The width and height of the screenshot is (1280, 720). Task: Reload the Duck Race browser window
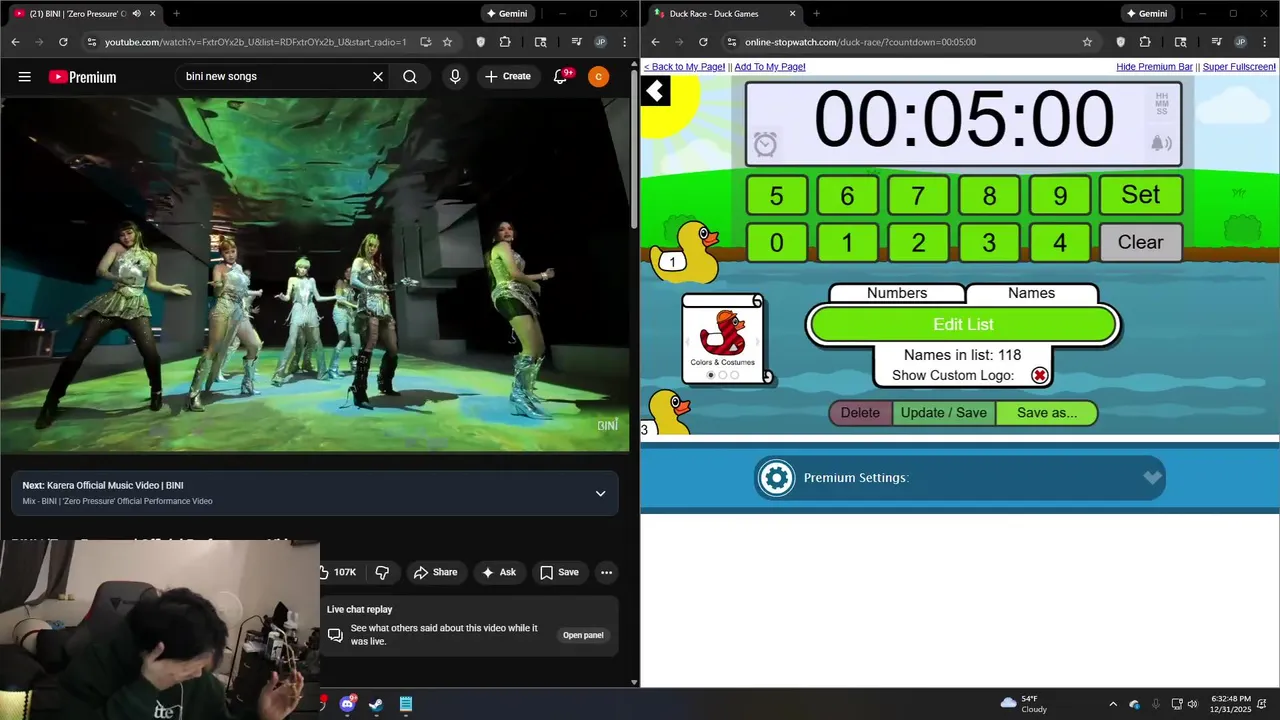tap(703, 42)
